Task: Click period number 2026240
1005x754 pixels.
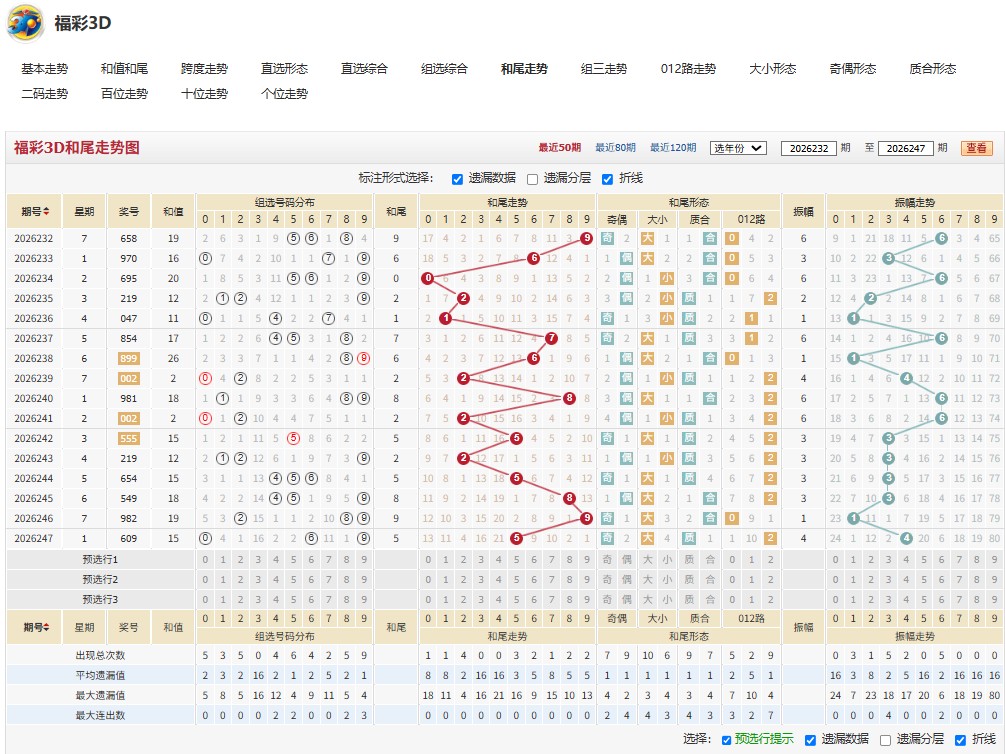Action: coord(34,398)
